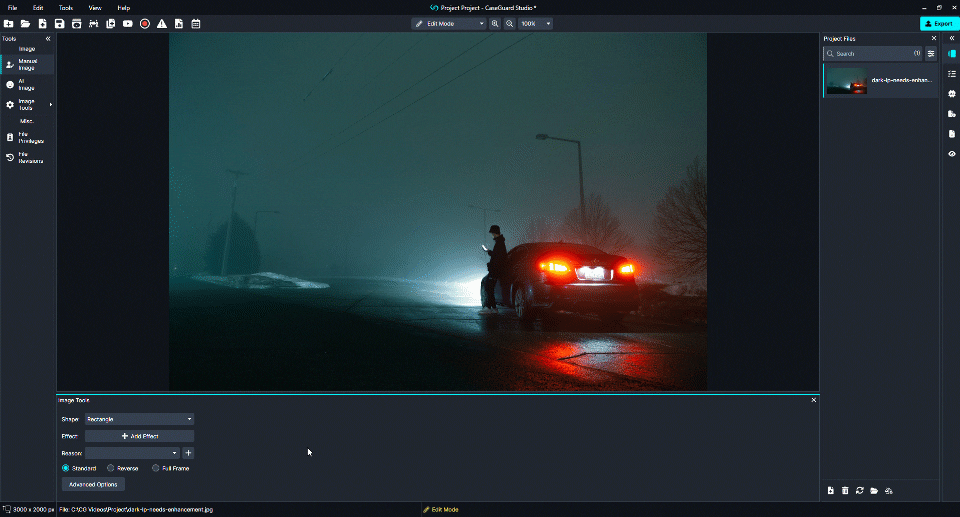Click the calendar toolbar icon
The image size is (960, 517).
tap(196, 24)
